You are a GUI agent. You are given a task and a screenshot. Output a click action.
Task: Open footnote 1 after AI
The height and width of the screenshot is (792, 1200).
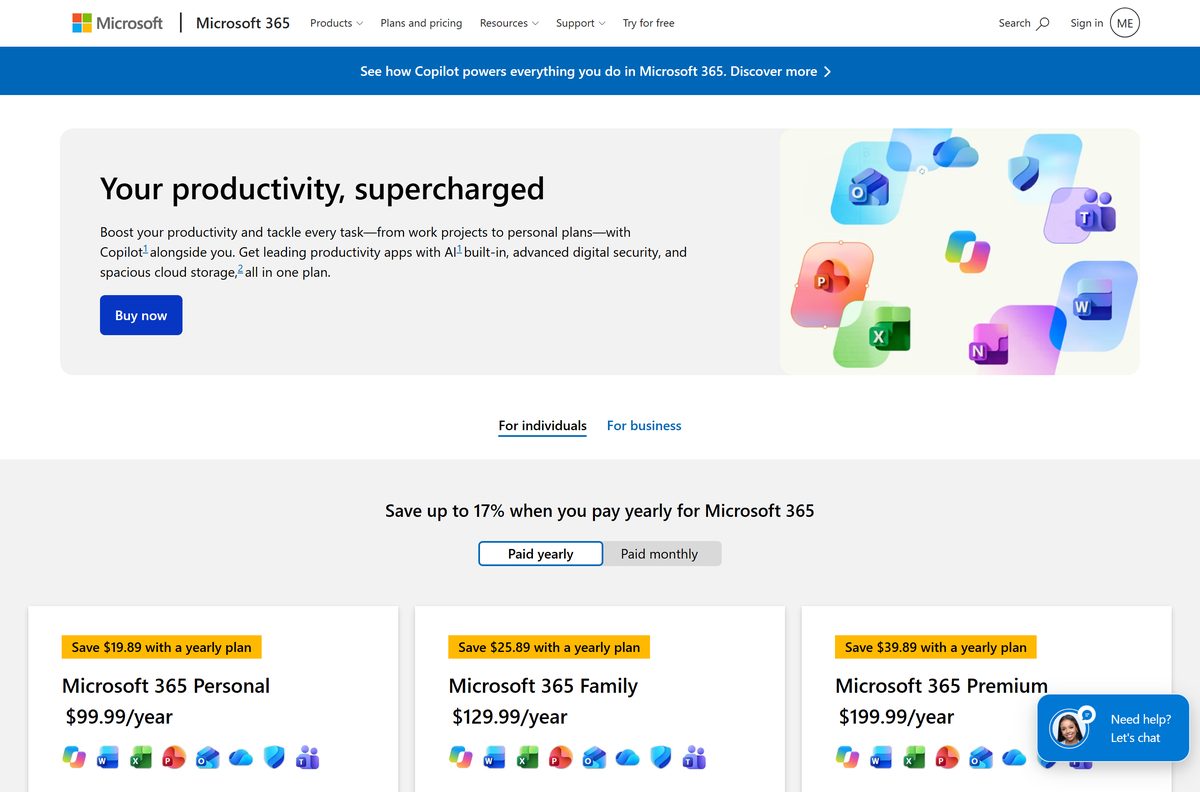pos(459,249)
